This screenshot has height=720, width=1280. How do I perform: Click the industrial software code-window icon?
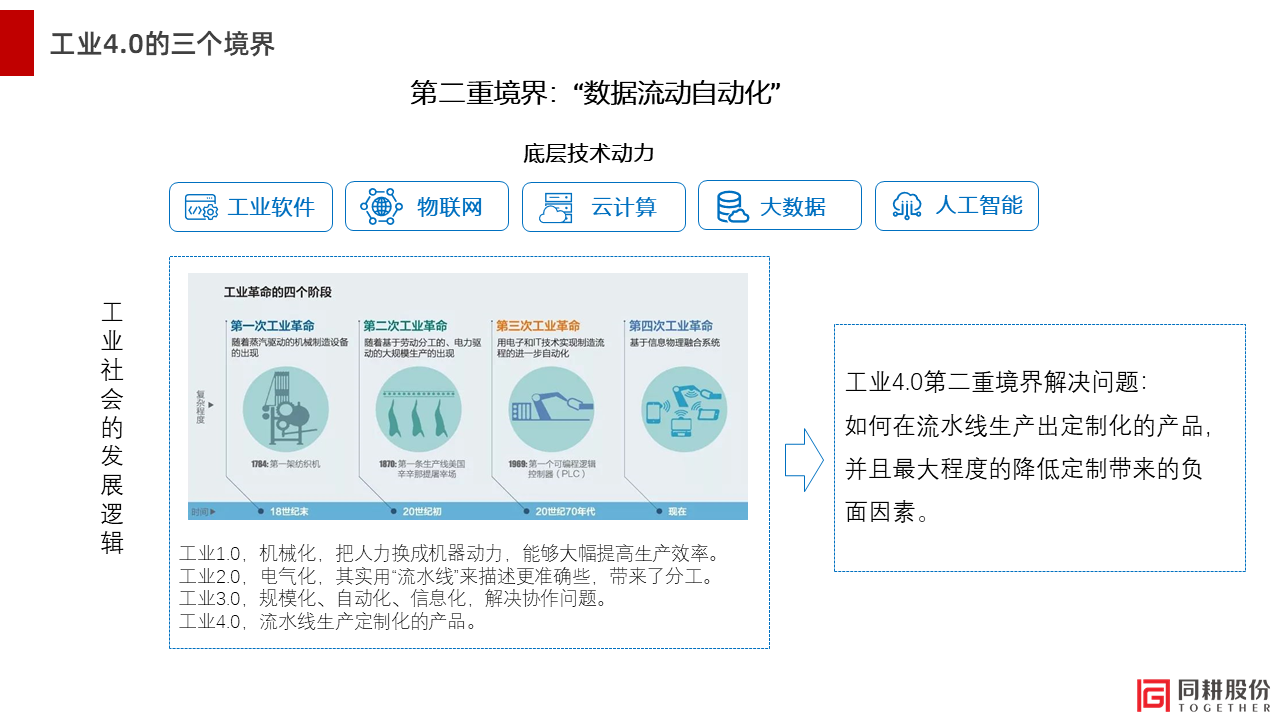click(201, 207)
